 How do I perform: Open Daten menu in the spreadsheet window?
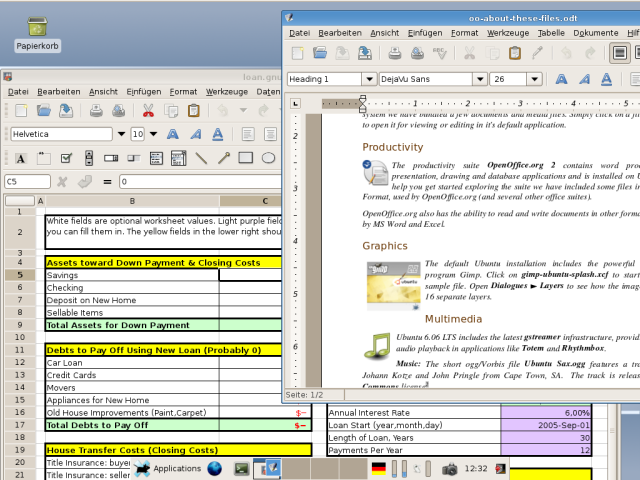268,92
